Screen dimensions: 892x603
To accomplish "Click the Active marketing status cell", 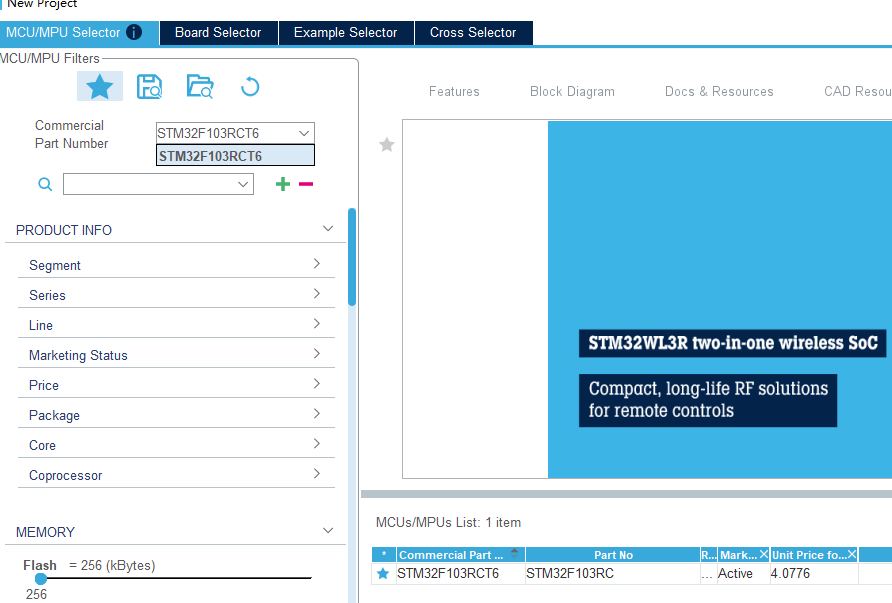I will (744, 573).
